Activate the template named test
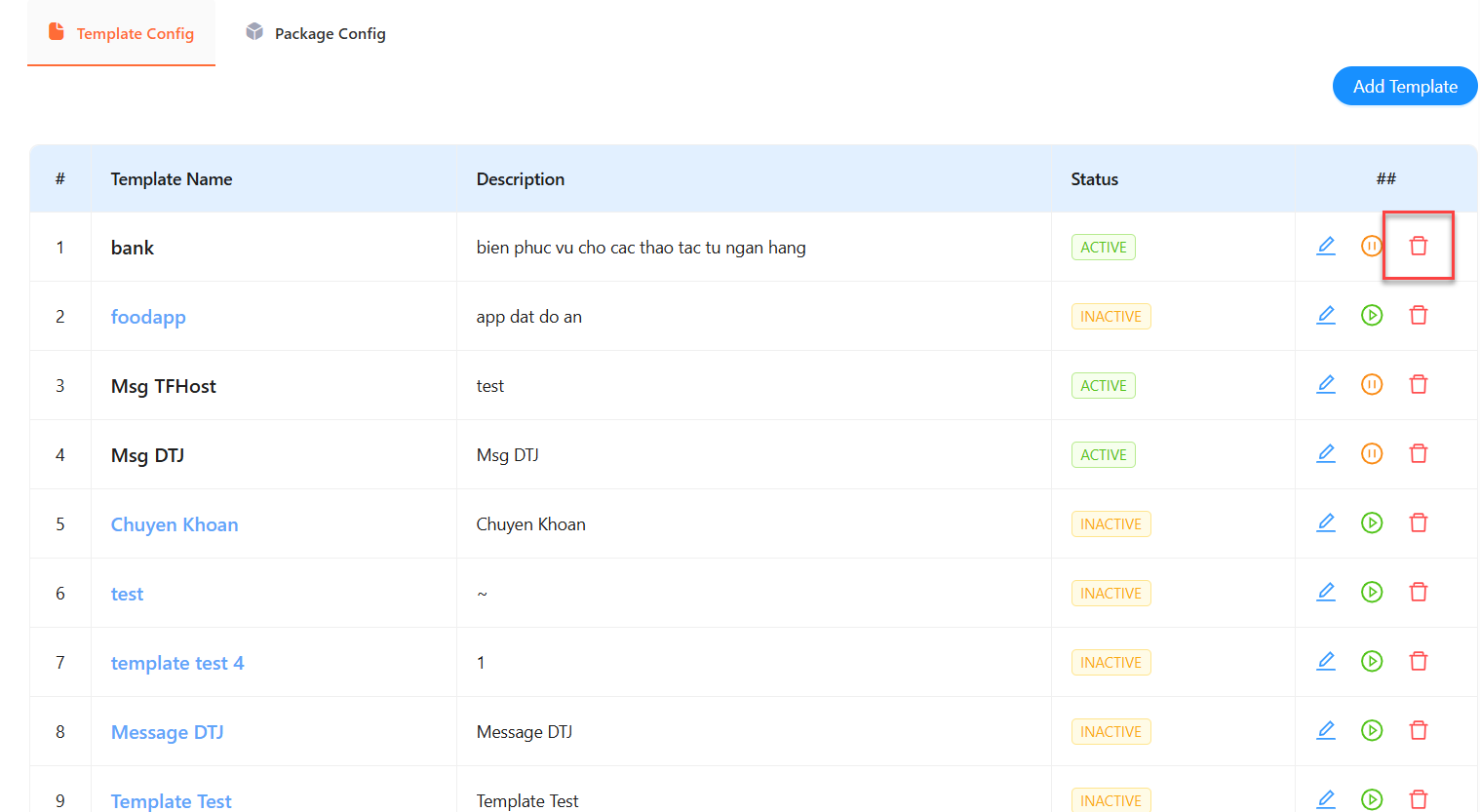1480x812 pixels. pos(1372,592)
